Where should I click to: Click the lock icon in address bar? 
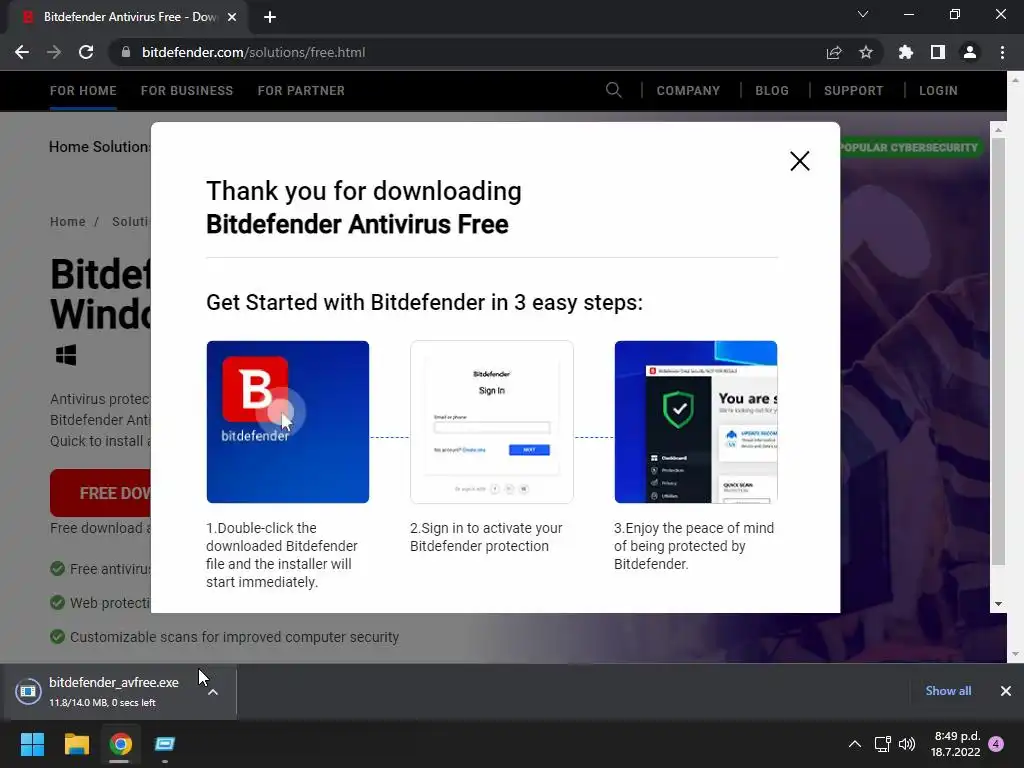[x=126, y=52]
